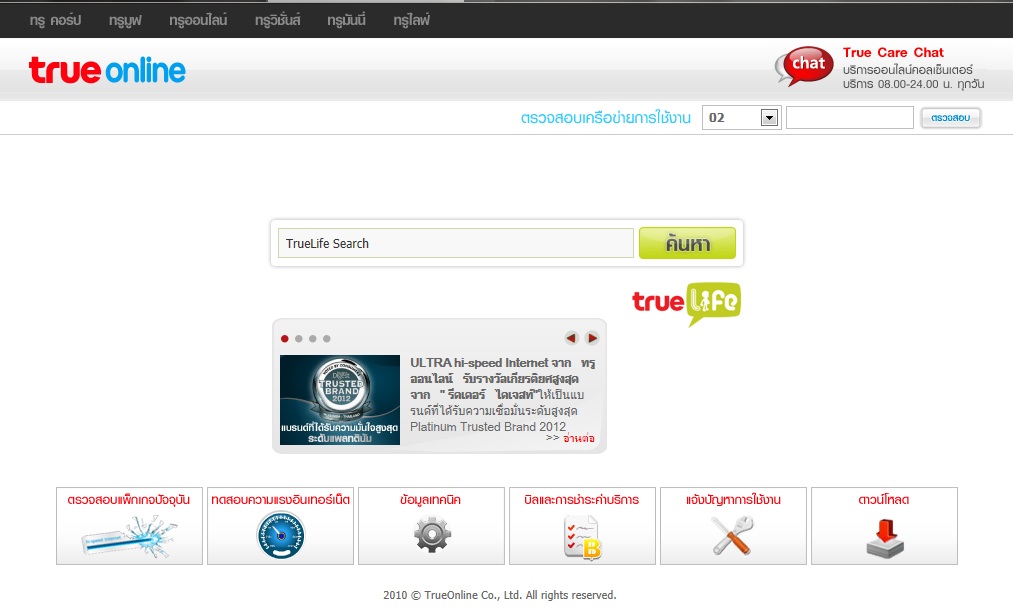
Task: Open the ทรูมูฟ menu item
Action: click(x=125, y=20)
